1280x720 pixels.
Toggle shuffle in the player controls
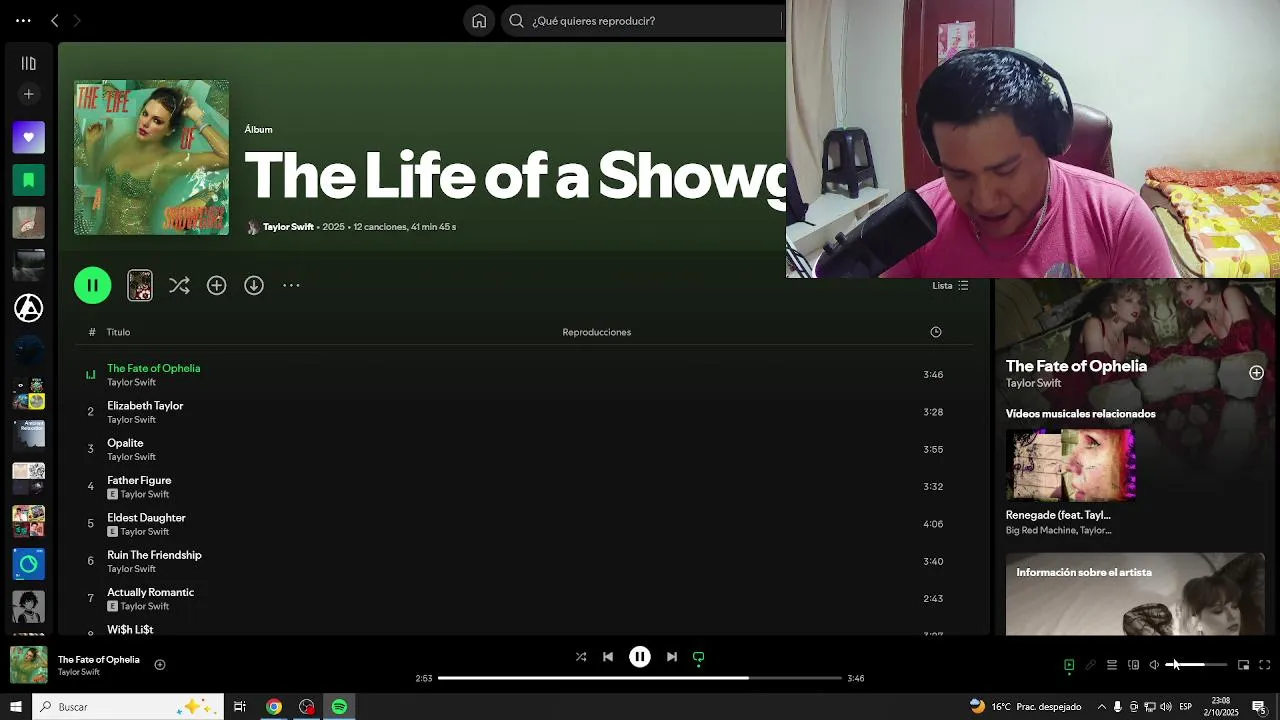click(x=581, y=657)
